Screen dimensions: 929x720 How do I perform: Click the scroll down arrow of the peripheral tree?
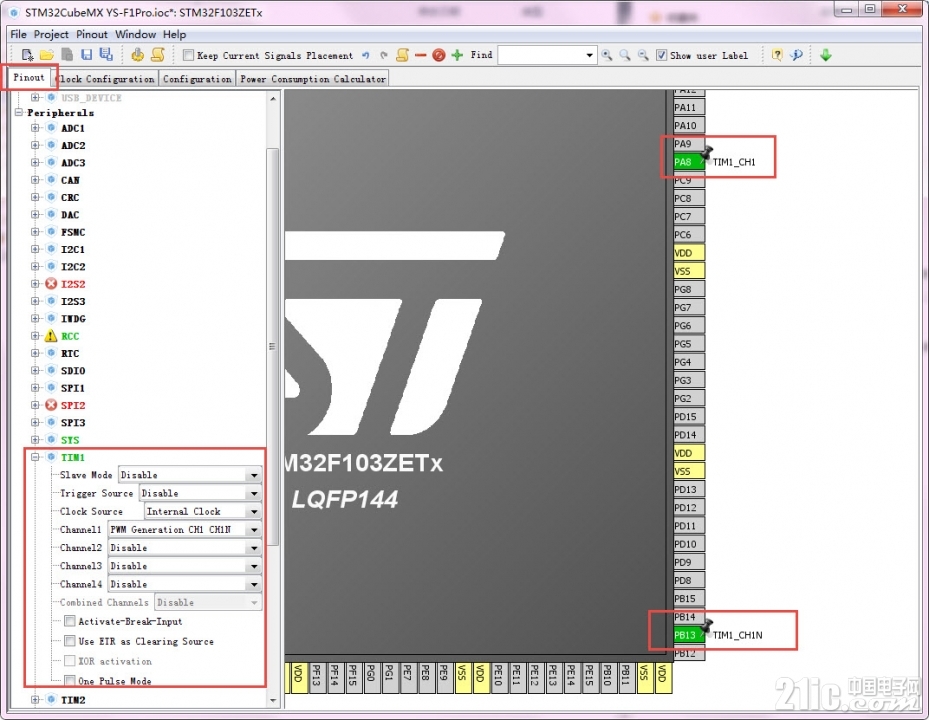[273, 701]
